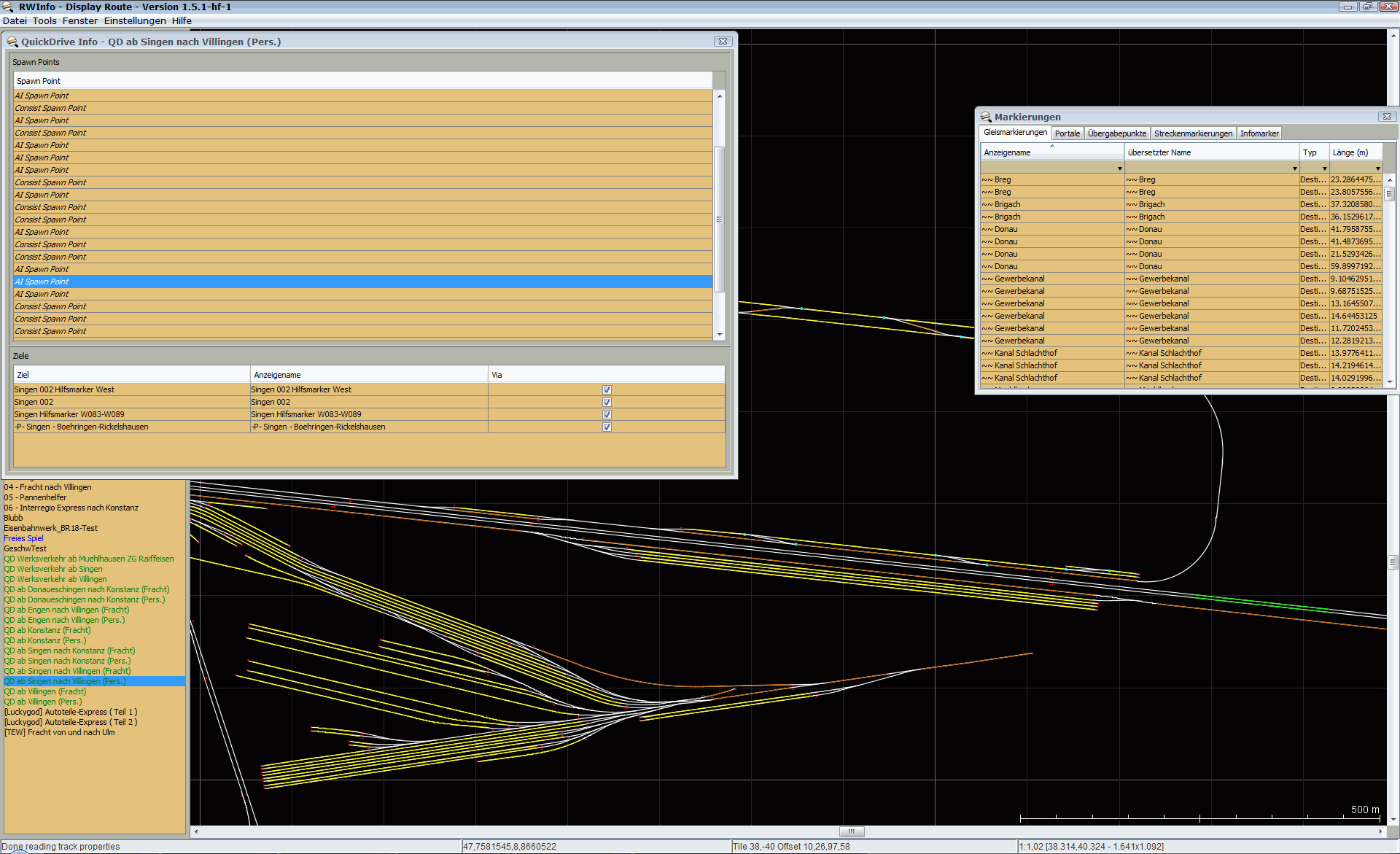Select the Freies Spiel scenario entry

click(23, 538)
